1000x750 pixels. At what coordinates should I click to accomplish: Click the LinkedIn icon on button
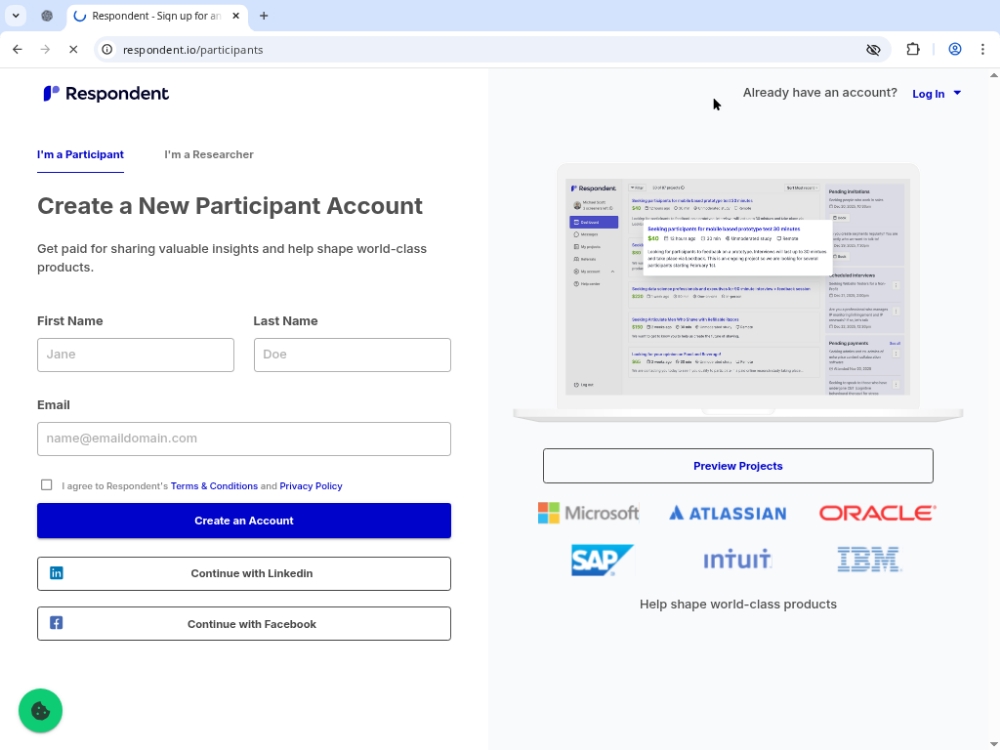tap(57, 573)
